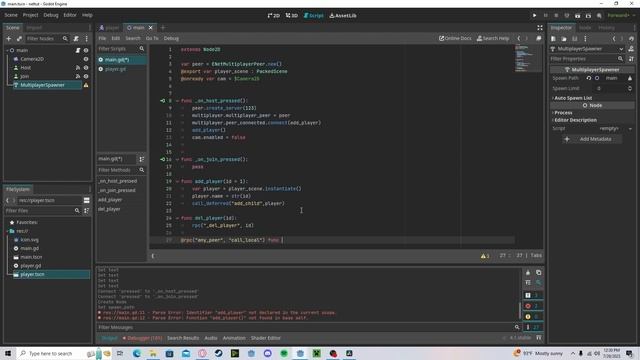Collapse the main node tree
Image resolution: width=640 pixels, height=360 pixels.
click(x=7, y=50)
